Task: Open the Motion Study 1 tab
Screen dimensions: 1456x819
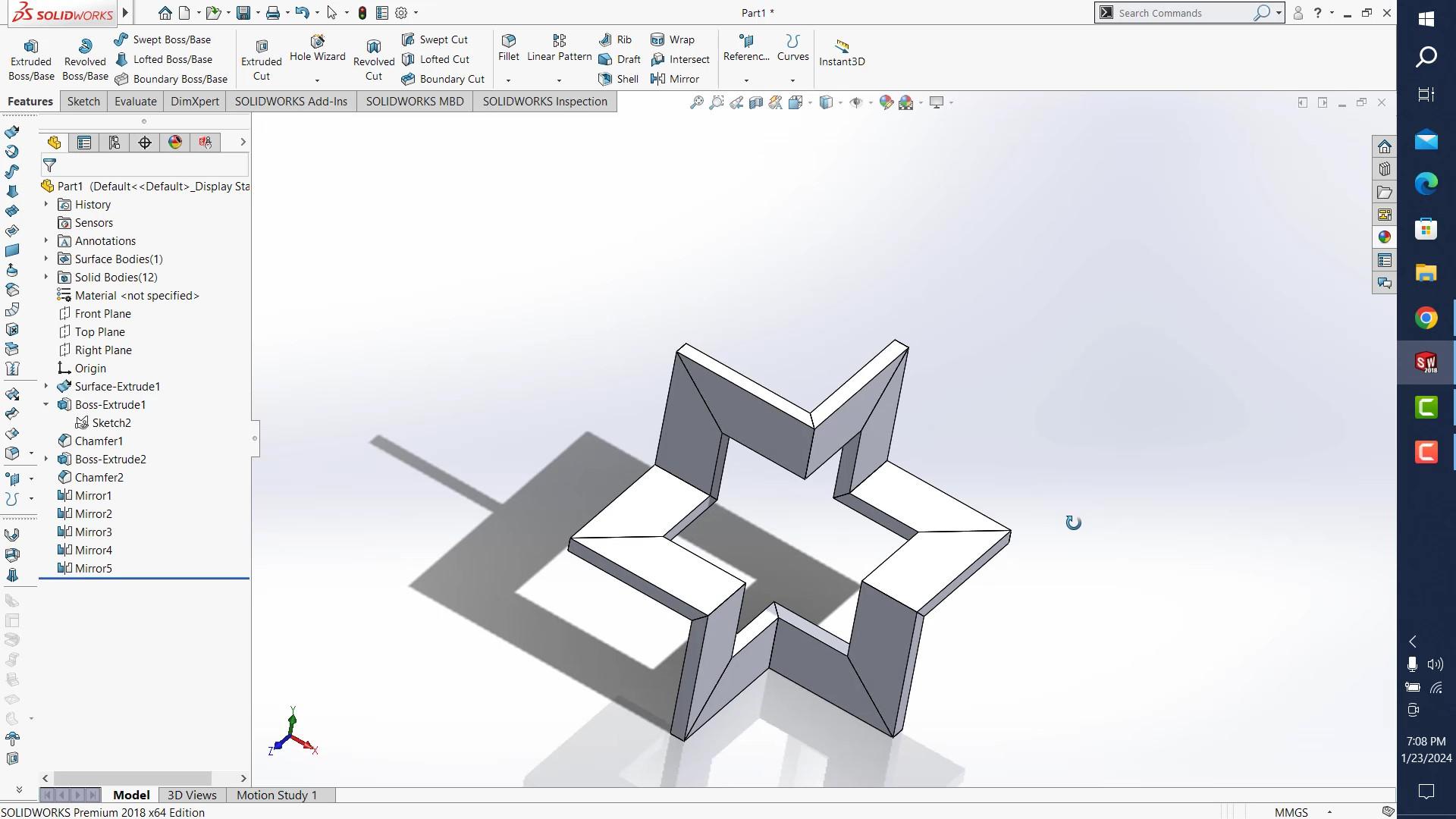Action: click(276, 795)
